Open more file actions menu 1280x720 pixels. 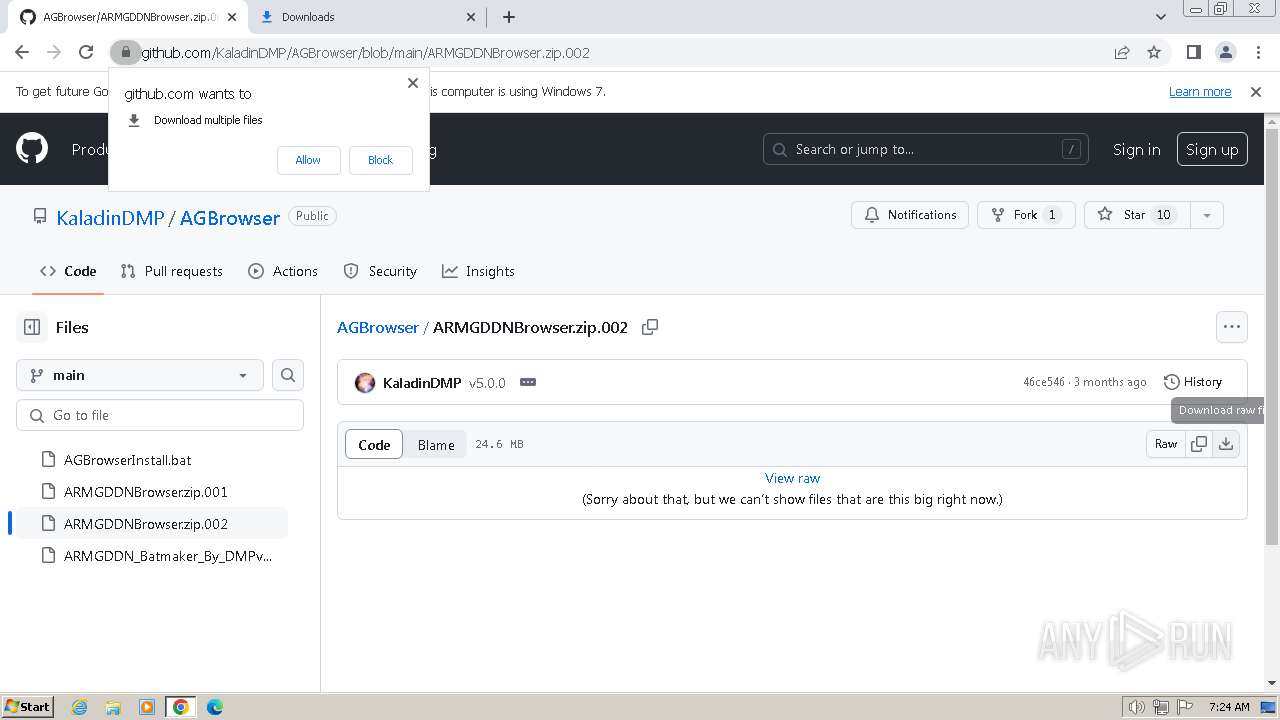tap(1232, 327)
